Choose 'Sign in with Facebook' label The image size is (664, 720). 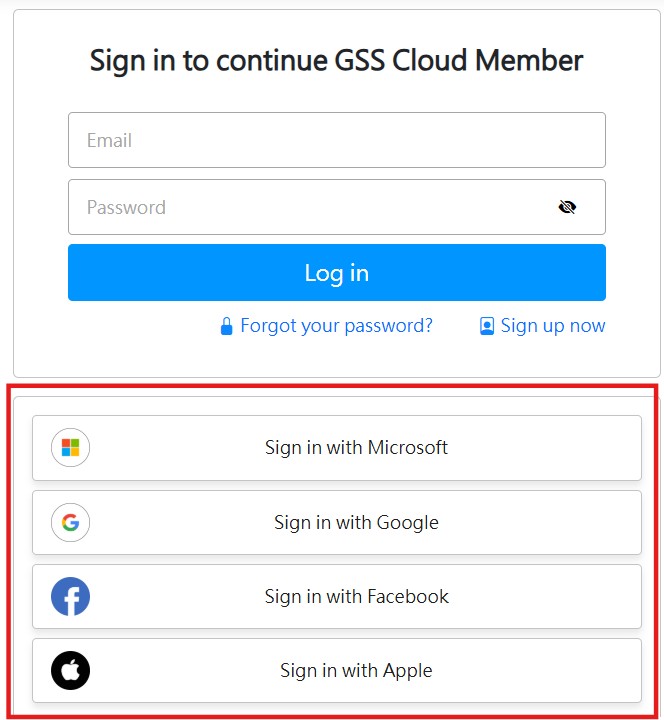[x=356, y=597]
